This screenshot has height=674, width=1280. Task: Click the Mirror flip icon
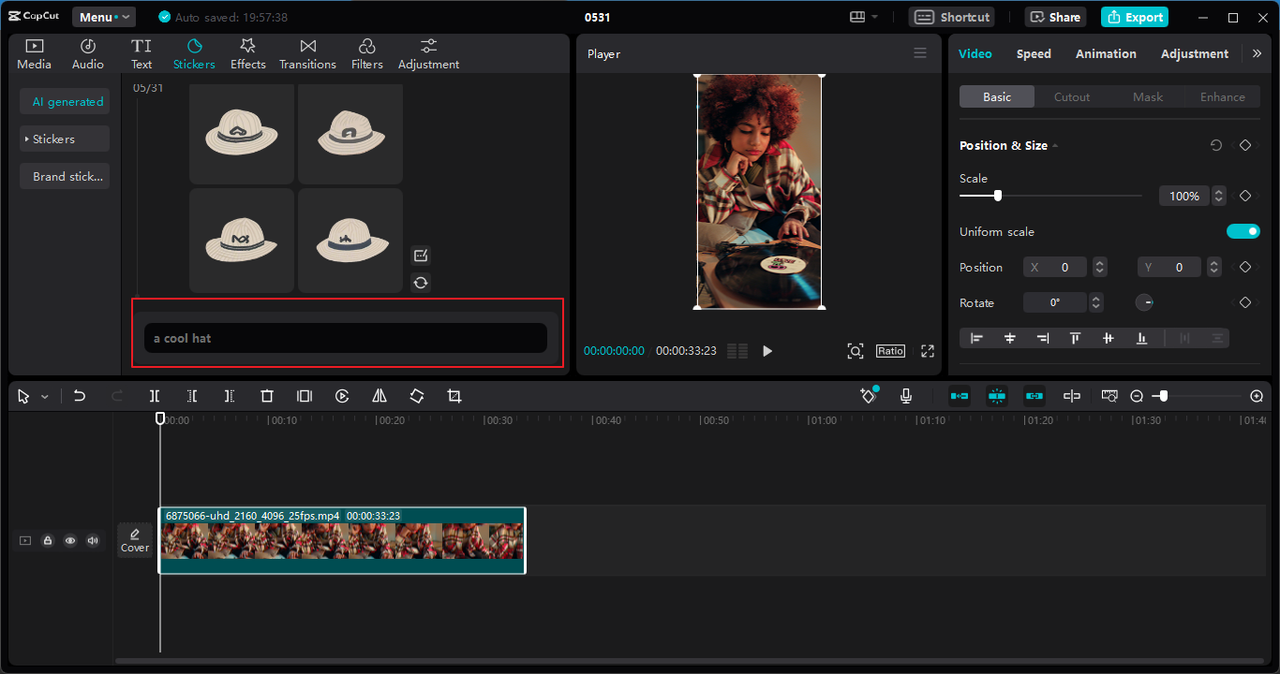[379, 396]
